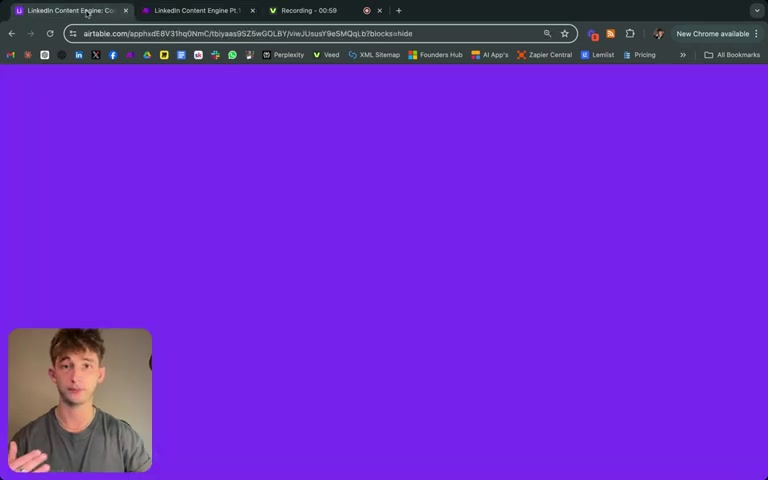This screenshot has height=480, width=768.
Task: Open the Pricing bookmark
Action: point(639,55)
